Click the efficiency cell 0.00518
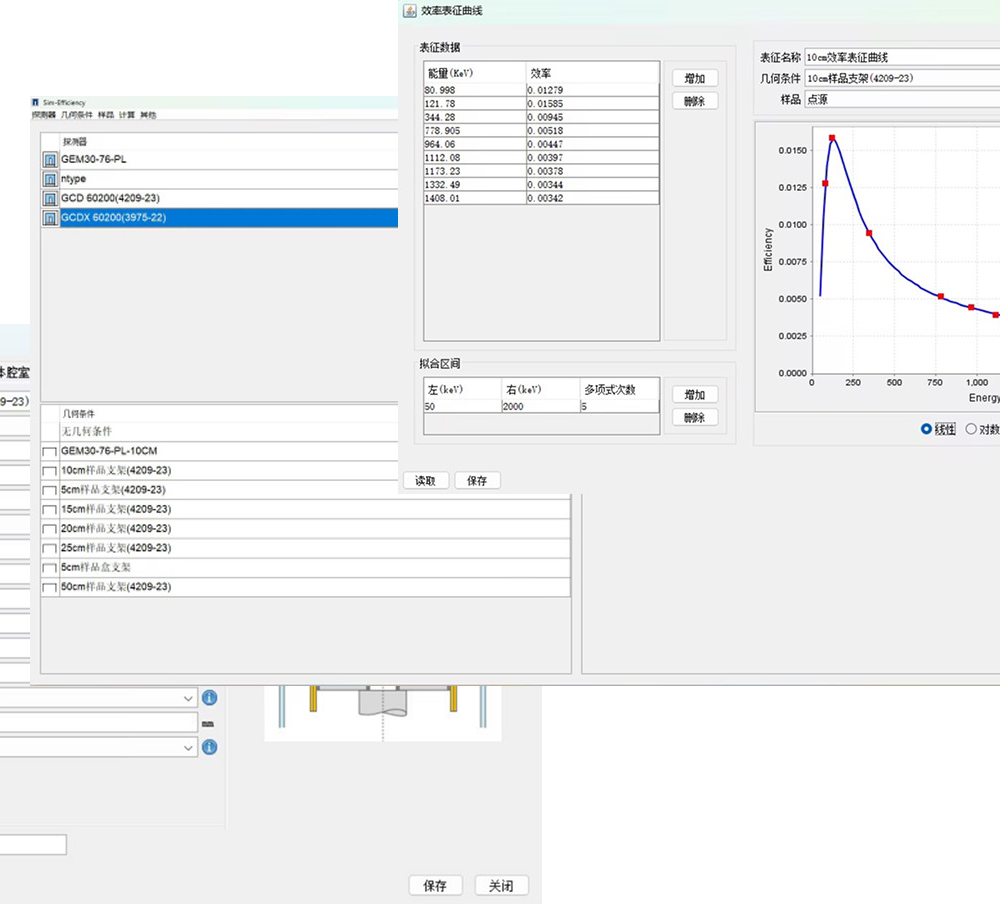1000x904 pixels. (x=592, y=131)
